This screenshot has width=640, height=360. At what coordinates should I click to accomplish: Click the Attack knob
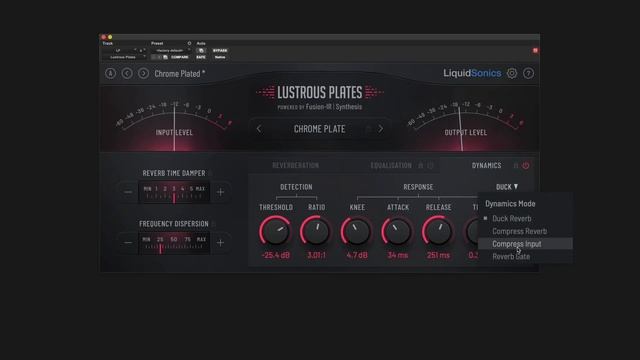398,231
